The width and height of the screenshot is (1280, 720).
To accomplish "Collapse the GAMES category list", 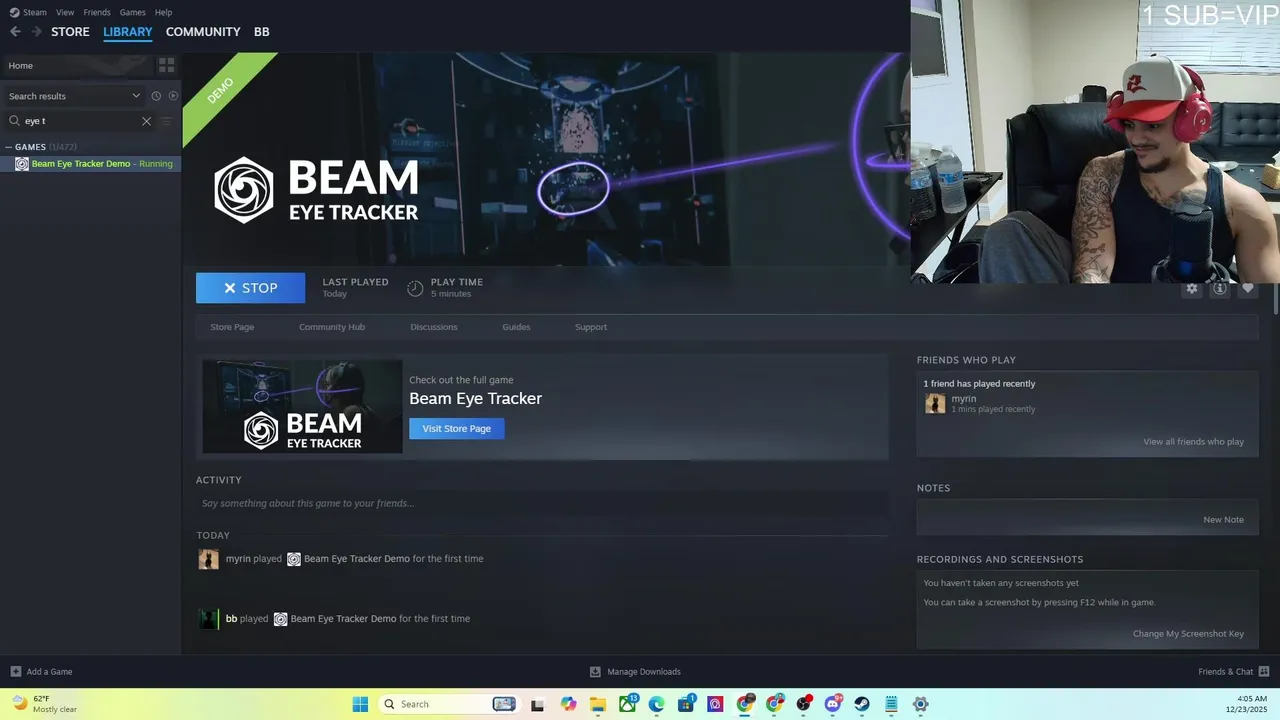I will [x=10, y=147].
